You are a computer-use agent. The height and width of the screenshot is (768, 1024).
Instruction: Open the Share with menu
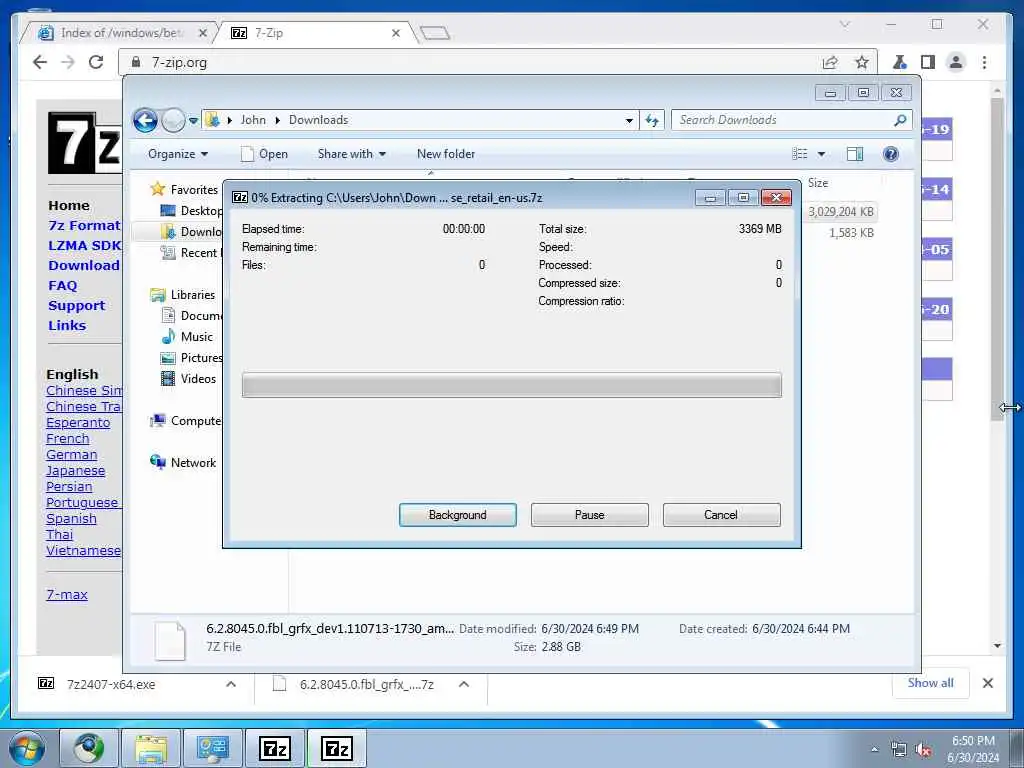[x=351, y=154]
